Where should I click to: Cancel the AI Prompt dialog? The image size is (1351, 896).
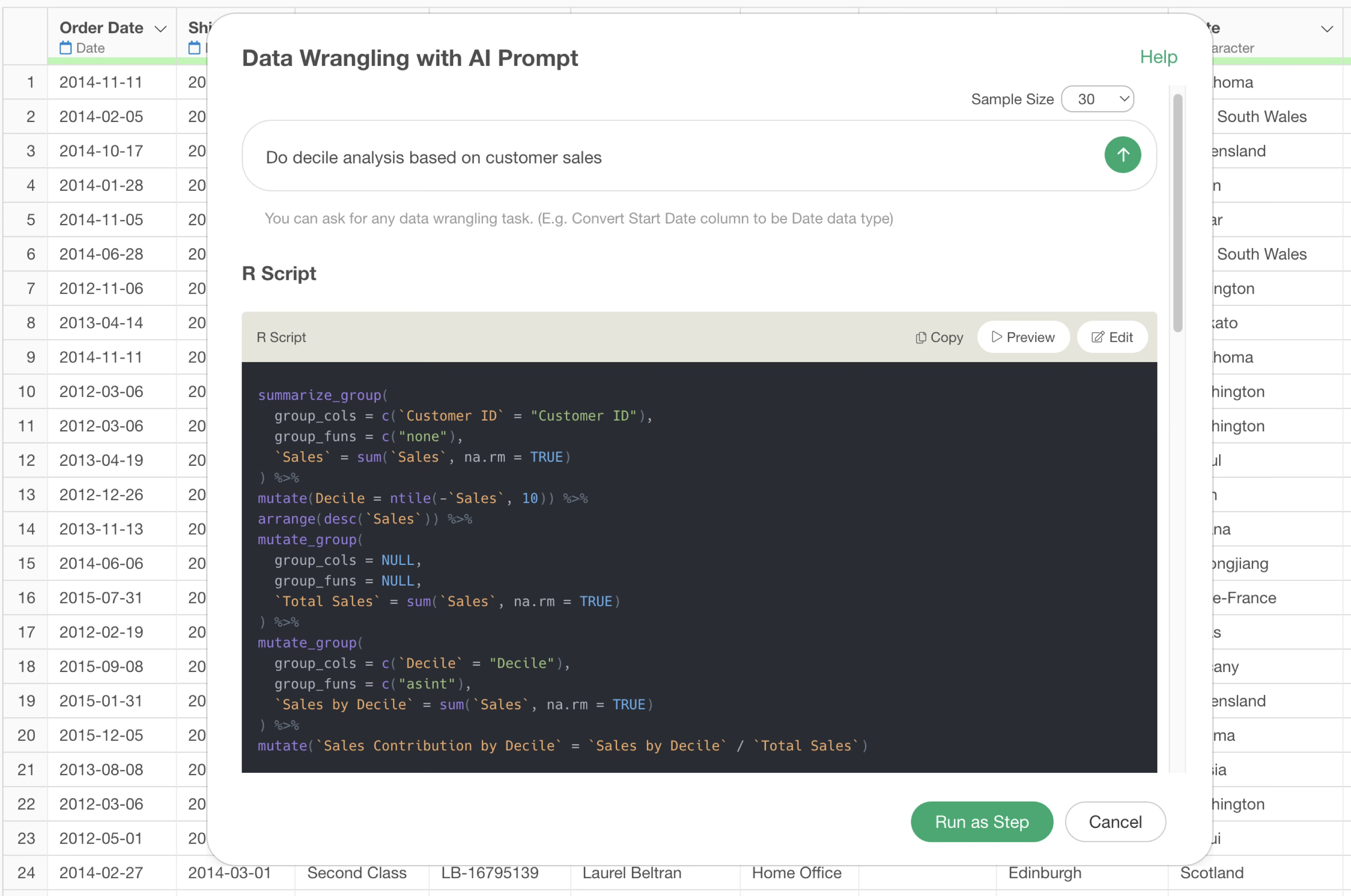(x=1115, y=822)
